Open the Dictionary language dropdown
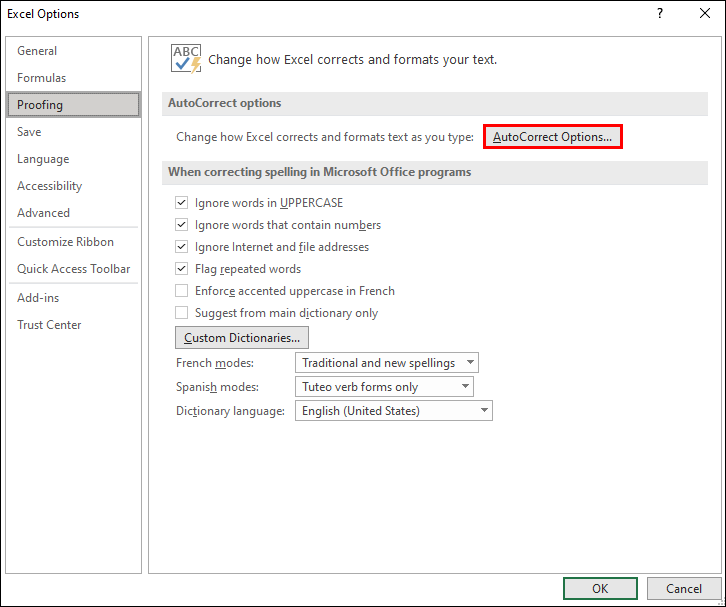Image resolution: width=726 pixels, height=607 pixels. (x=394, y=411)
